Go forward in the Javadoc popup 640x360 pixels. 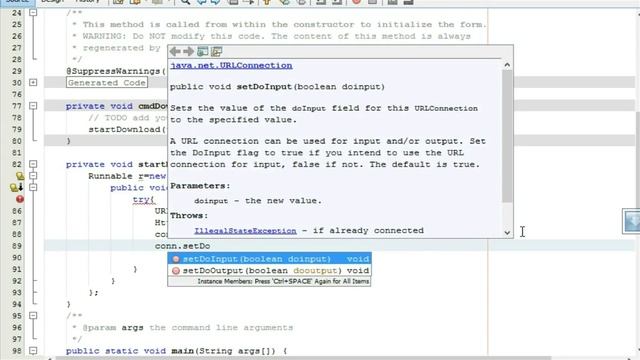pos(188,51)
